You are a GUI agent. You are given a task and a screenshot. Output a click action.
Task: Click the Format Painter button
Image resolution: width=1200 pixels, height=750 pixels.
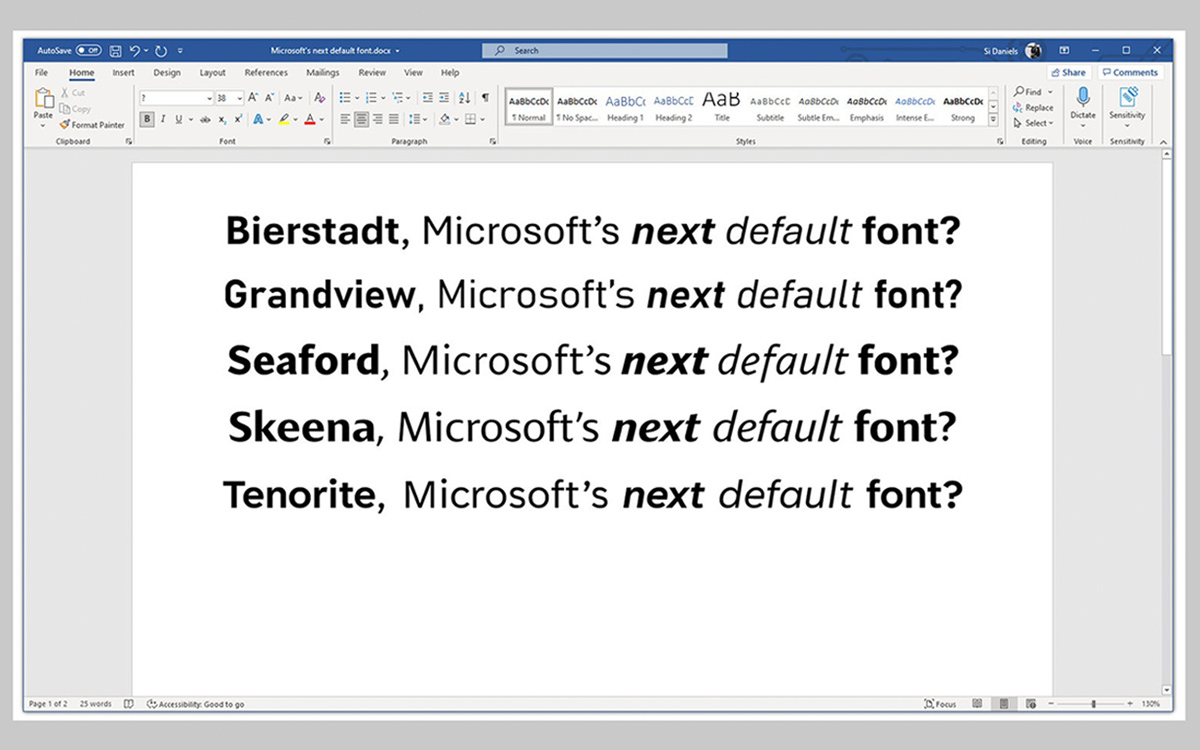(92, 125)
